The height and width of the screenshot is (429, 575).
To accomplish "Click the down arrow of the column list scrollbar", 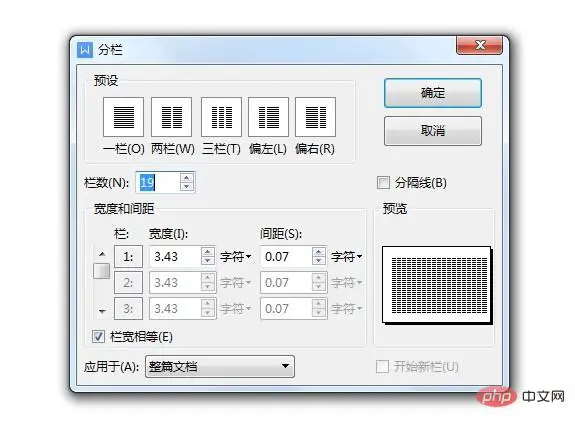I will click(102, 312).
